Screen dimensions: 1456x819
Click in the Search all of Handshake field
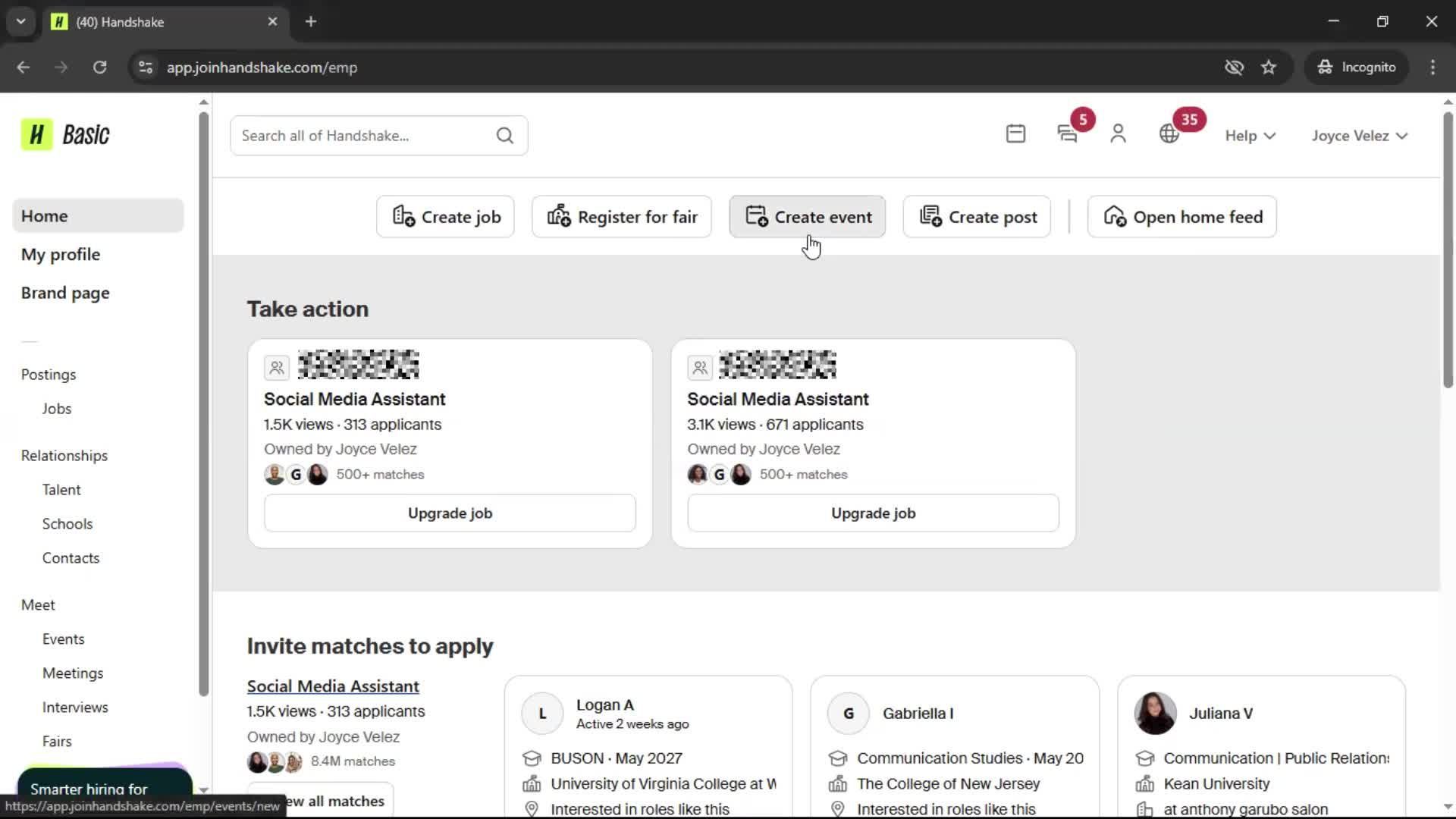click(364, 136)
